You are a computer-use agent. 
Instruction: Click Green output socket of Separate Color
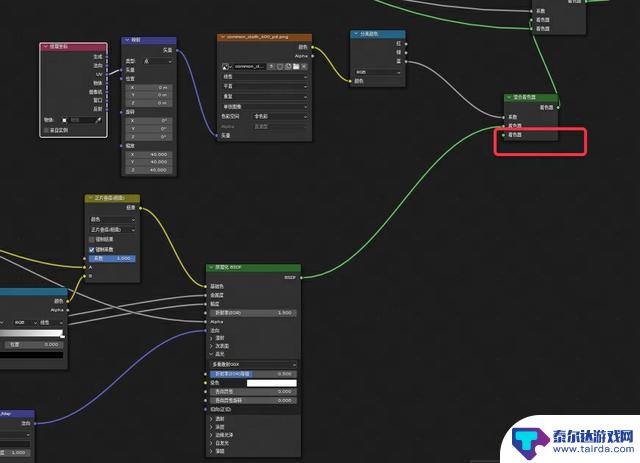pos(406,53)
